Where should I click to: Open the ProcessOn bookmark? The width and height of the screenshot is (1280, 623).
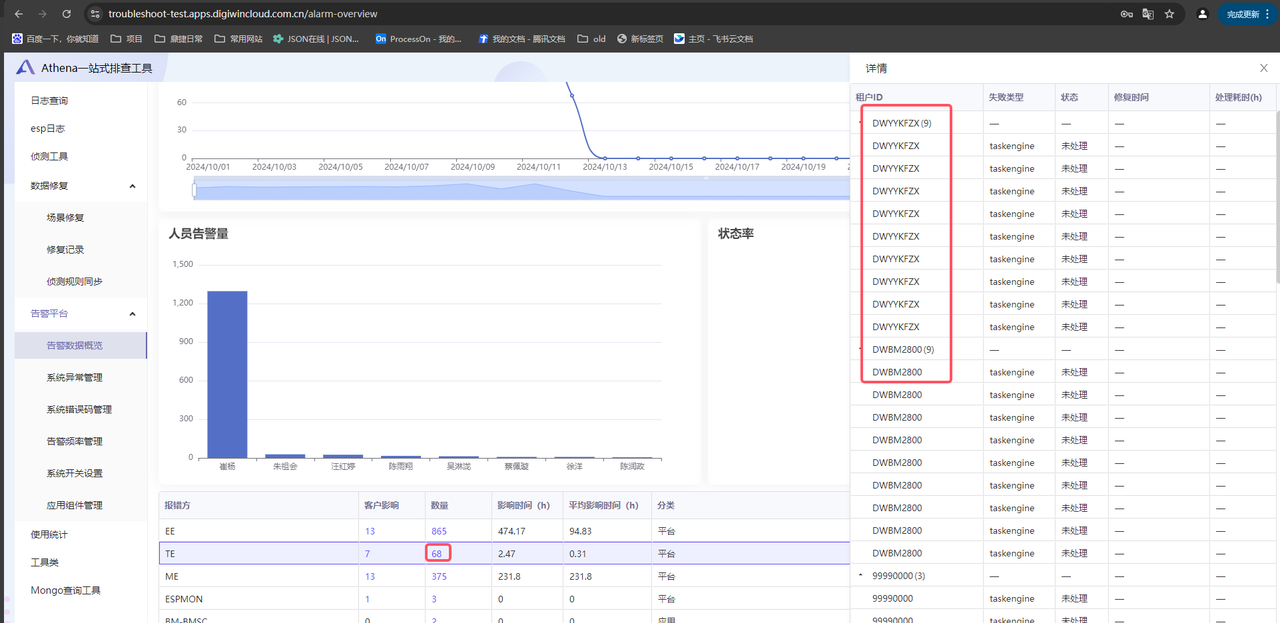point(419,39)
